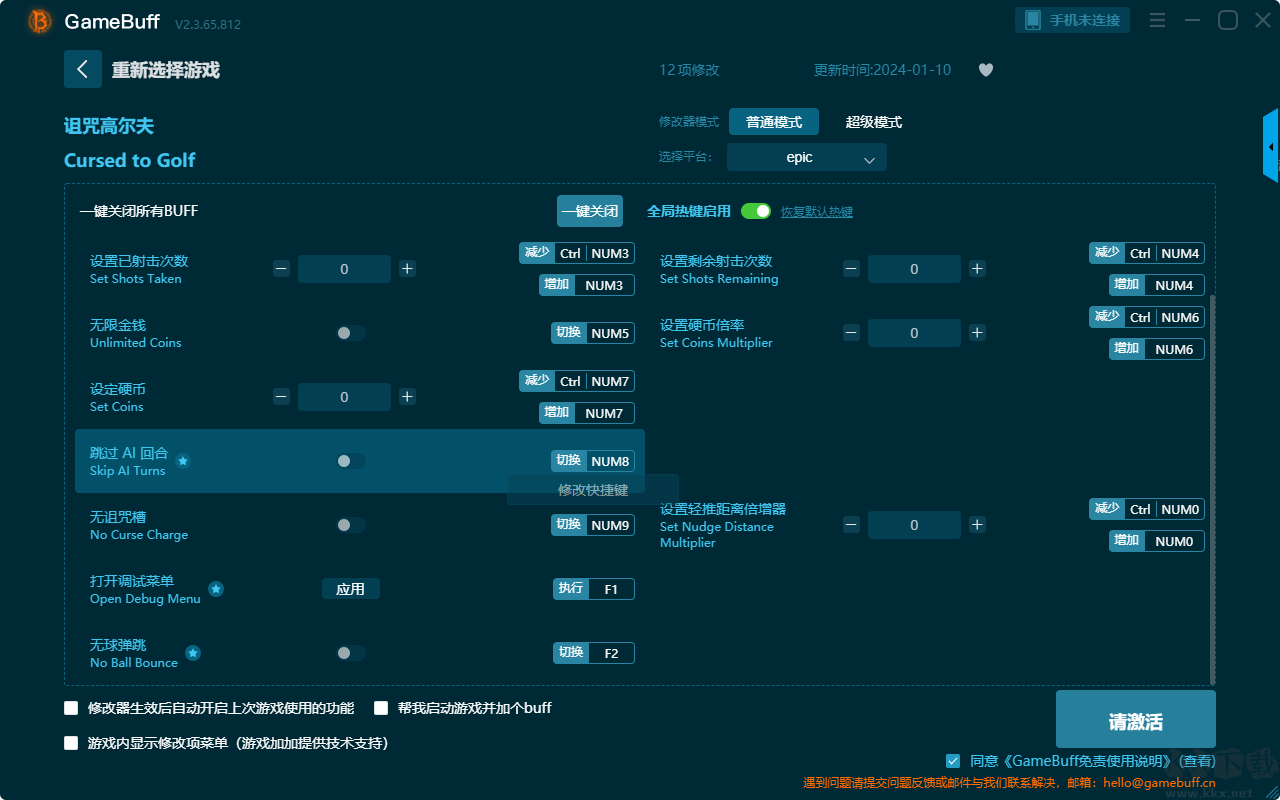The image size is (1280, 800).
Task: Click NUM7 increase hotkey button
Action: 587,413
